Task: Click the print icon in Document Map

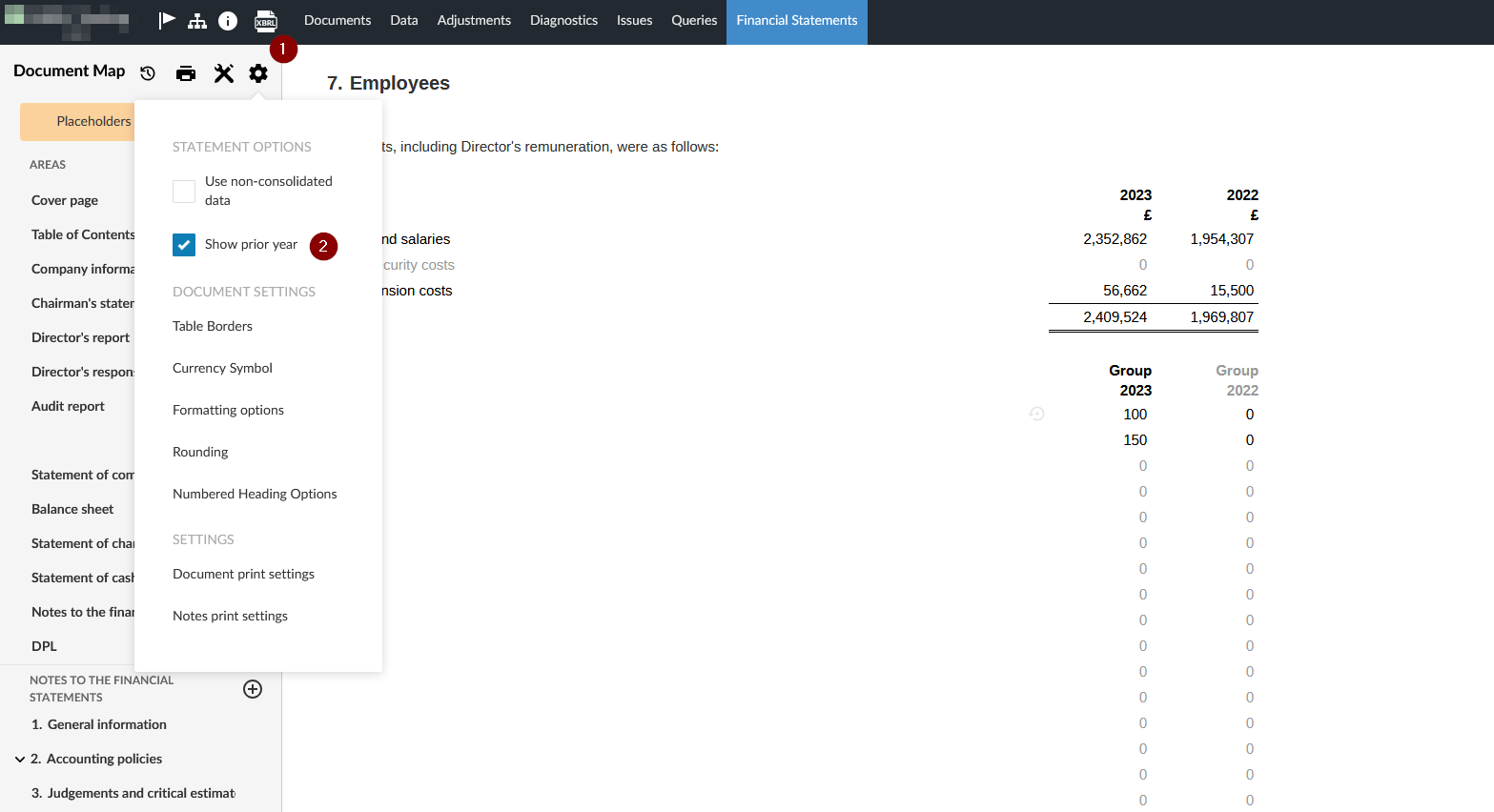Action: click(x=186, y=73)
